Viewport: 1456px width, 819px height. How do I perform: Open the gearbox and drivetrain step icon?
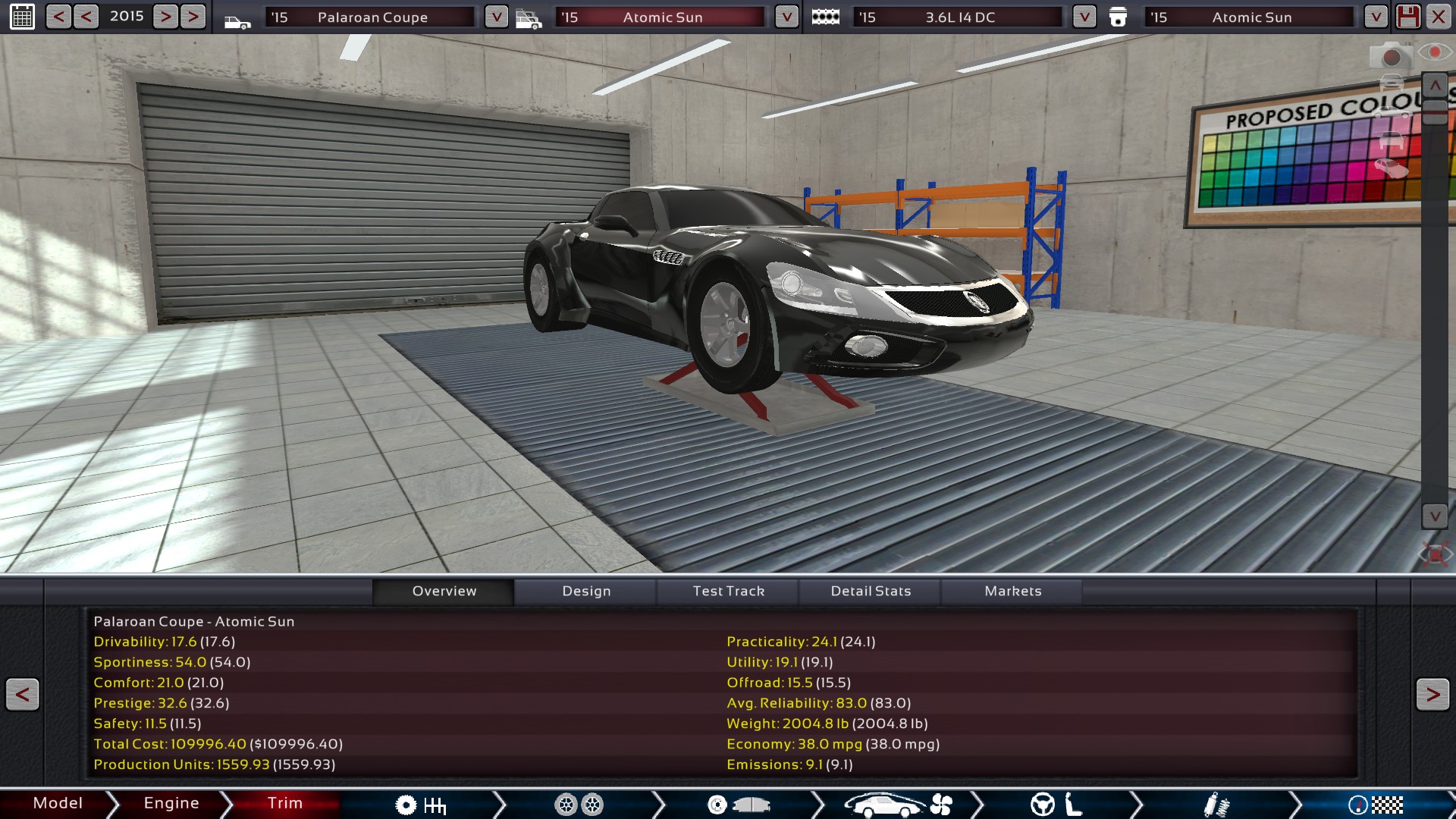(421, 805)
